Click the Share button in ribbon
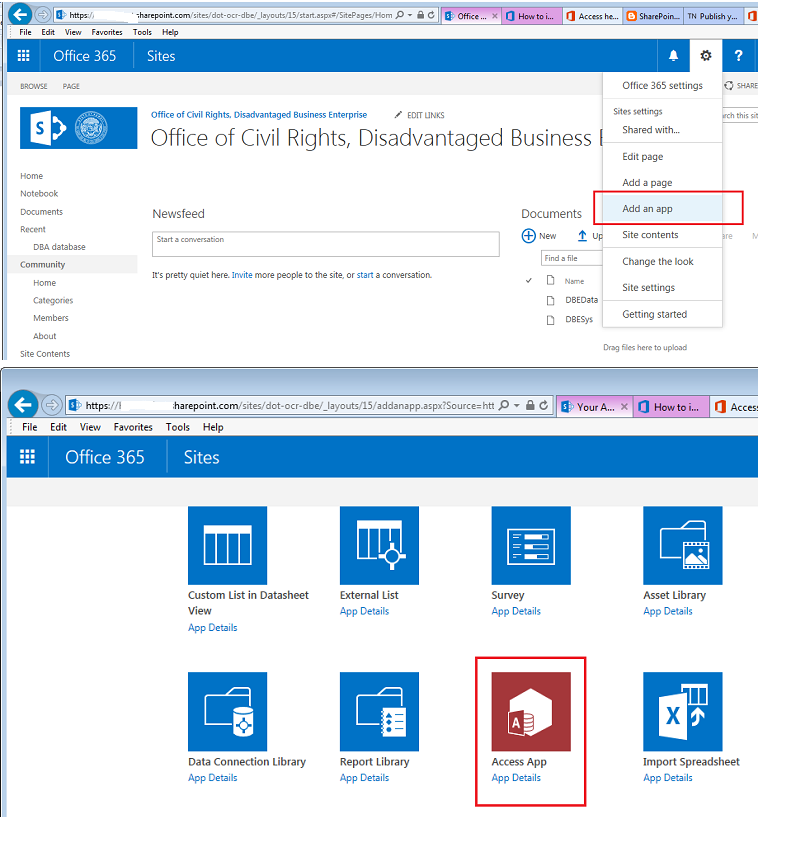 point(741,85)
